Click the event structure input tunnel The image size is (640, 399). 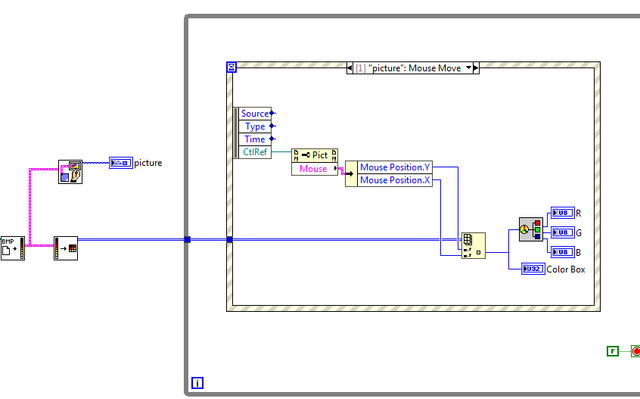[229, 239]
